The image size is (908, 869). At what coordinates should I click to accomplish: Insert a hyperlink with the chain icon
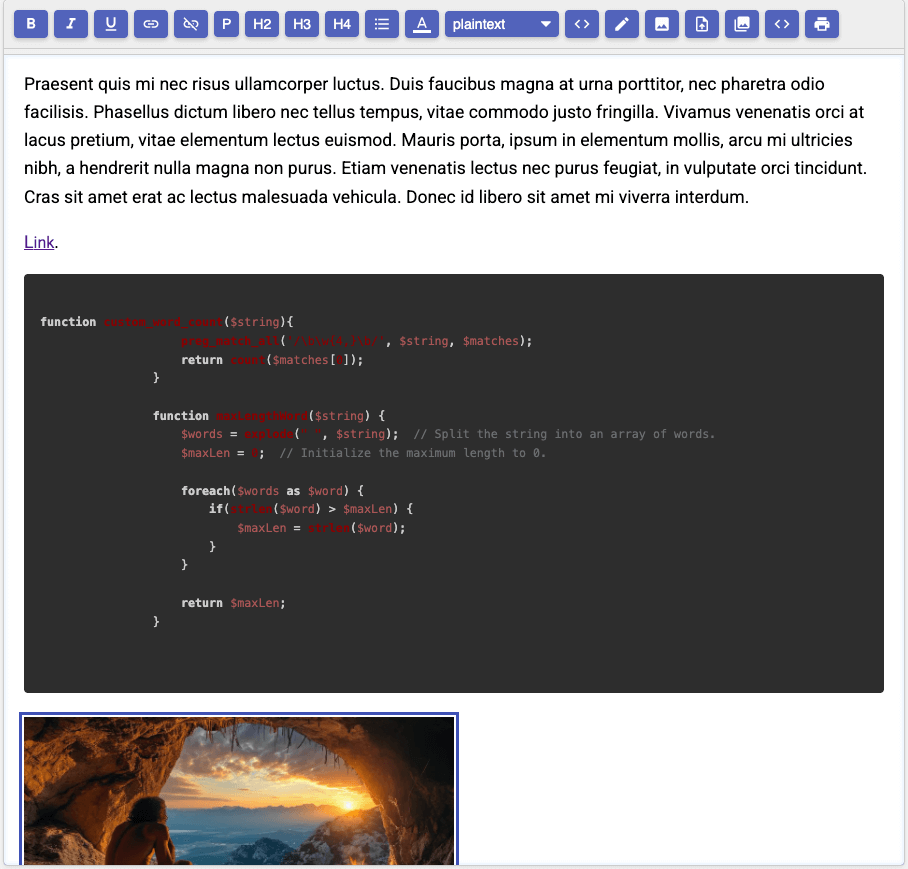pyautogui.click(x=151, y=24)
